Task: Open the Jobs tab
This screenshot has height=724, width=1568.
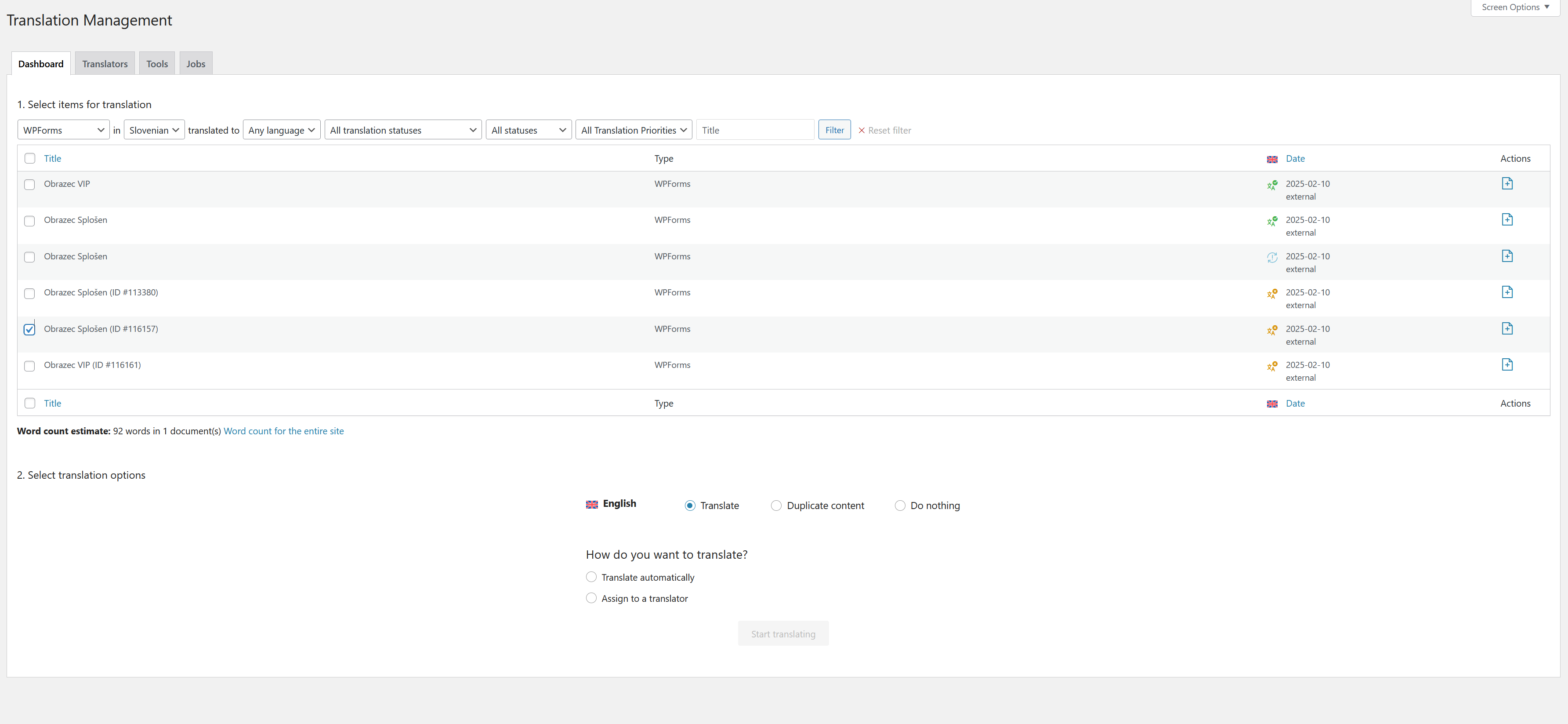Action: coord(196,64)
